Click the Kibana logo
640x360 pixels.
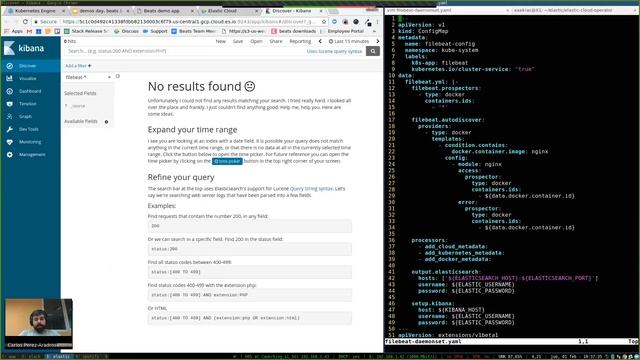pos(24,48)
